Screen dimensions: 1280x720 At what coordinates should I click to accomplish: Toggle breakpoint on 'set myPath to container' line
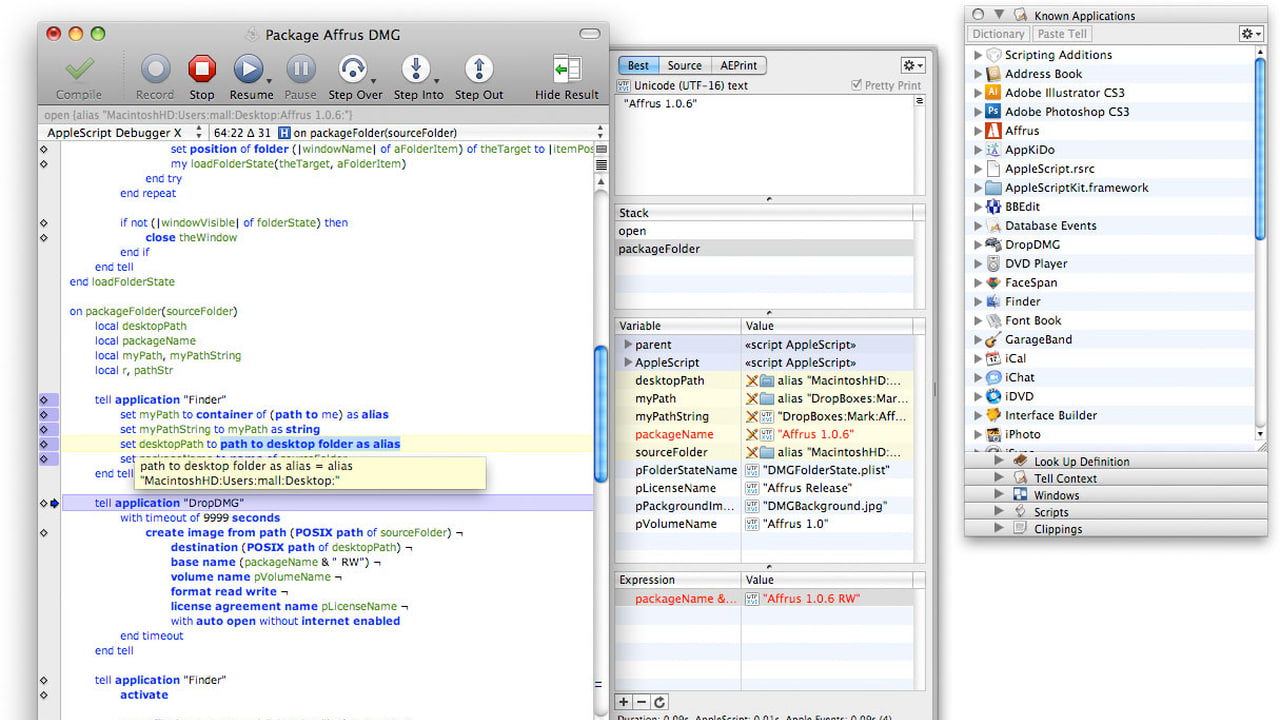[x=43, y=415]
